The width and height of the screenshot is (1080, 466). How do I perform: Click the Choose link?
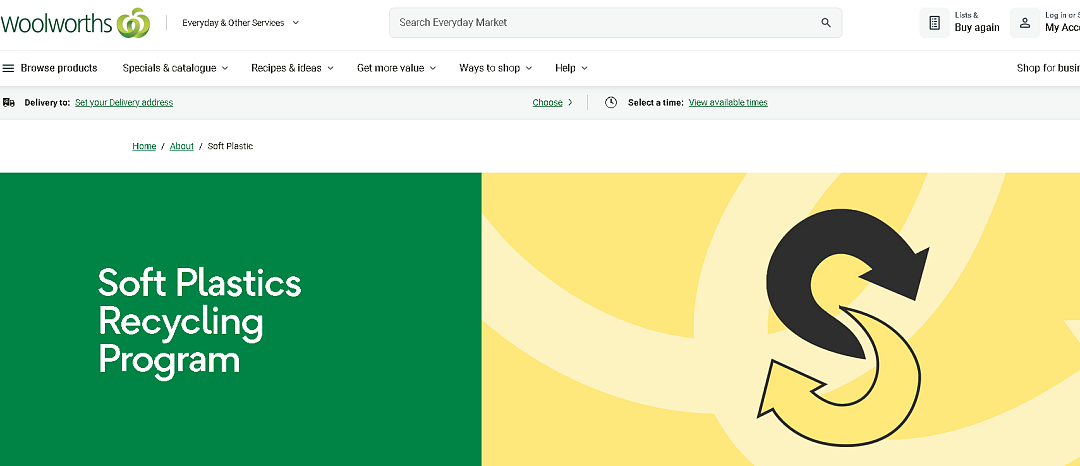[x=548, y=103]
